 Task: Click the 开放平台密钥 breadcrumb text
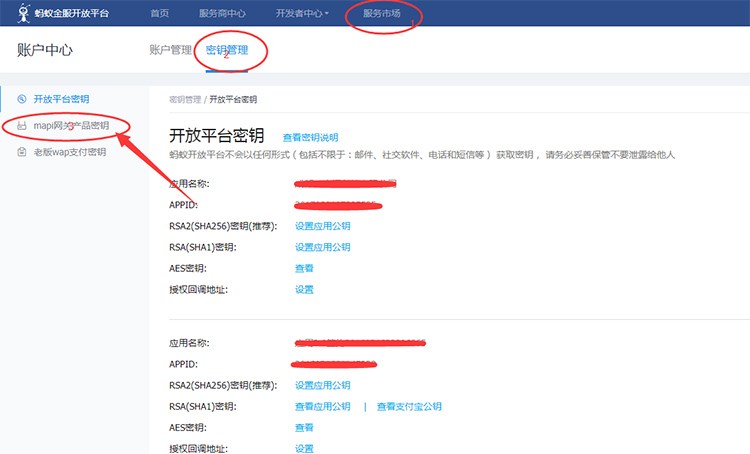point(233,100)
